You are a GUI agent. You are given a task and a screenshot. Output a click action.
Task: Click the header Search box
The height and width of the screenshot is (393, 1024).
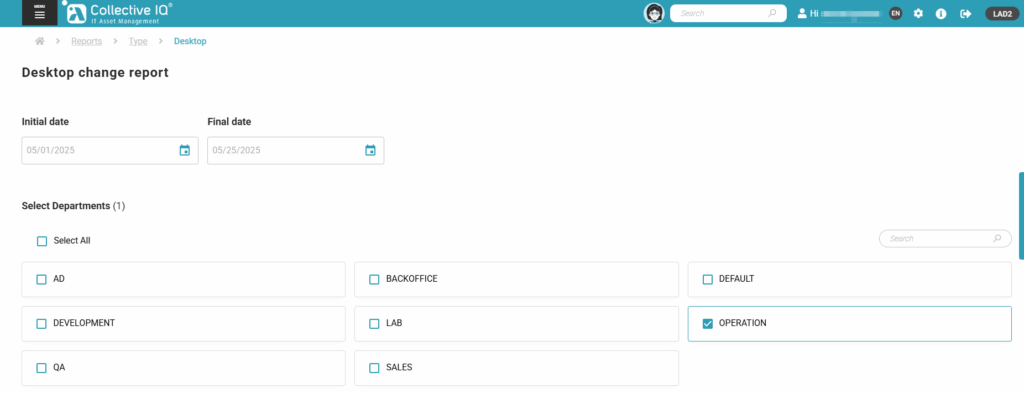pyautogui.click(x=728, y=13)
